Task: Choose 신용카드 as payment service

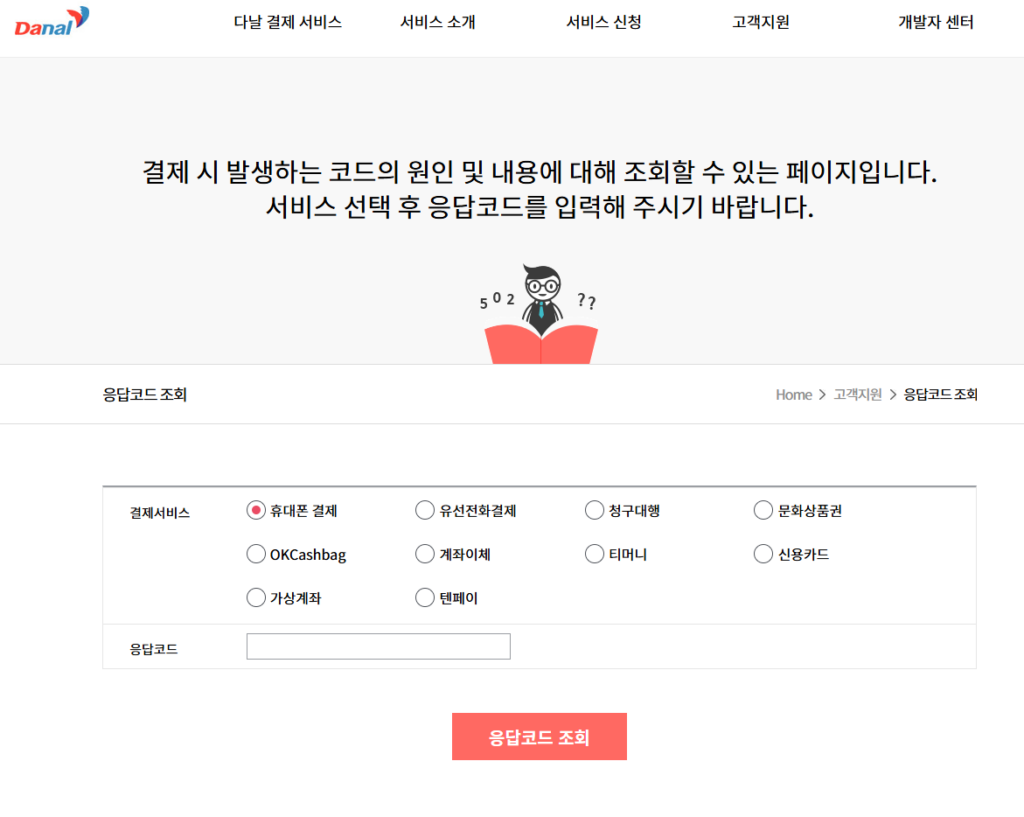Action: [x=762, y=554]
